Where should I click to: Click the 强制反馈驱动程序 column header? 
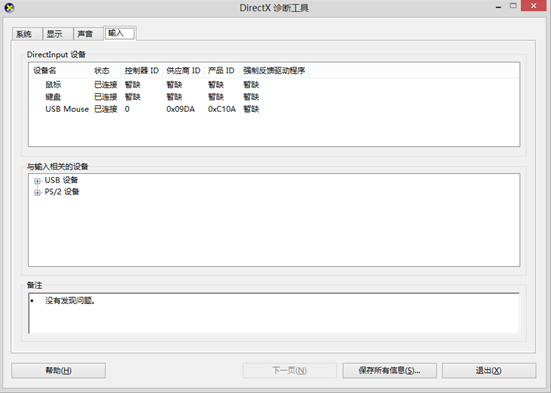click(x=274, y=71)
